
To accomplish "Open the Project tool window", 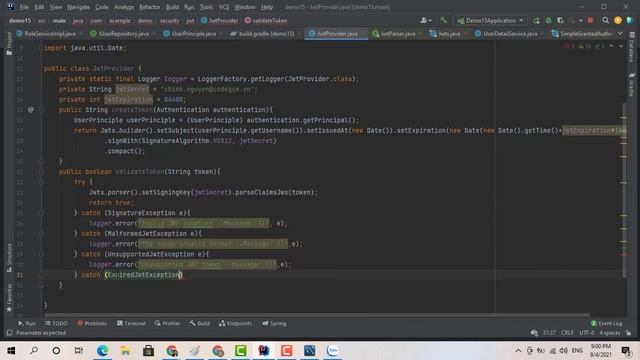I will 9,44.
